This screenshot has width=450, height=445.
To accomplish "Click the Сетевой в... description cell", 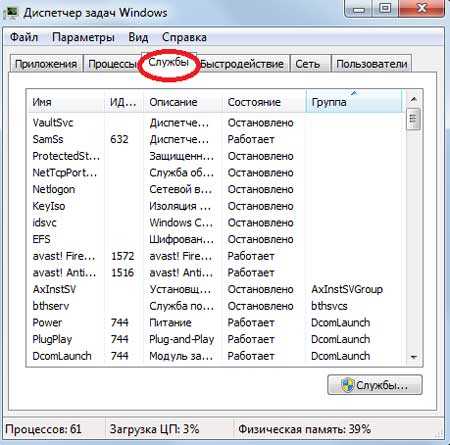I will (x=181, y=189).
